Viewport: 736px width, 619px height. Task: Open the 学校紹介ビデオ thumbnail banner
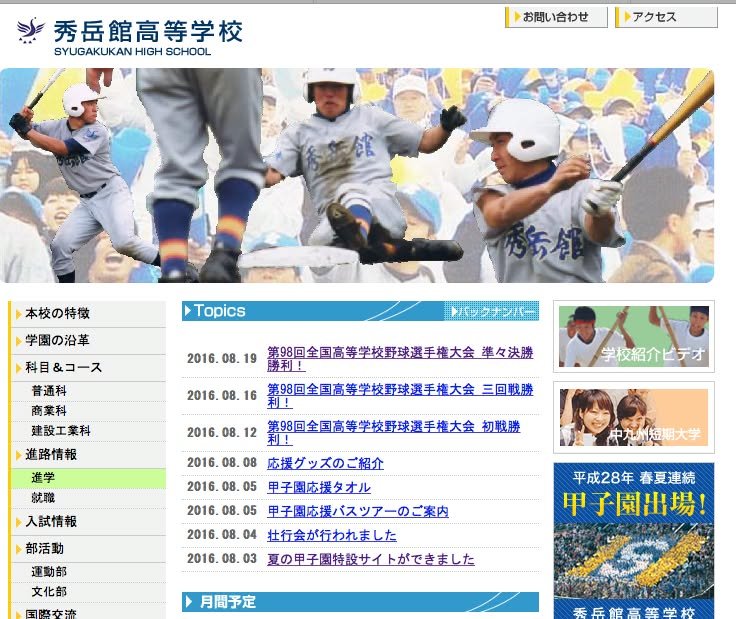[633, 335]
